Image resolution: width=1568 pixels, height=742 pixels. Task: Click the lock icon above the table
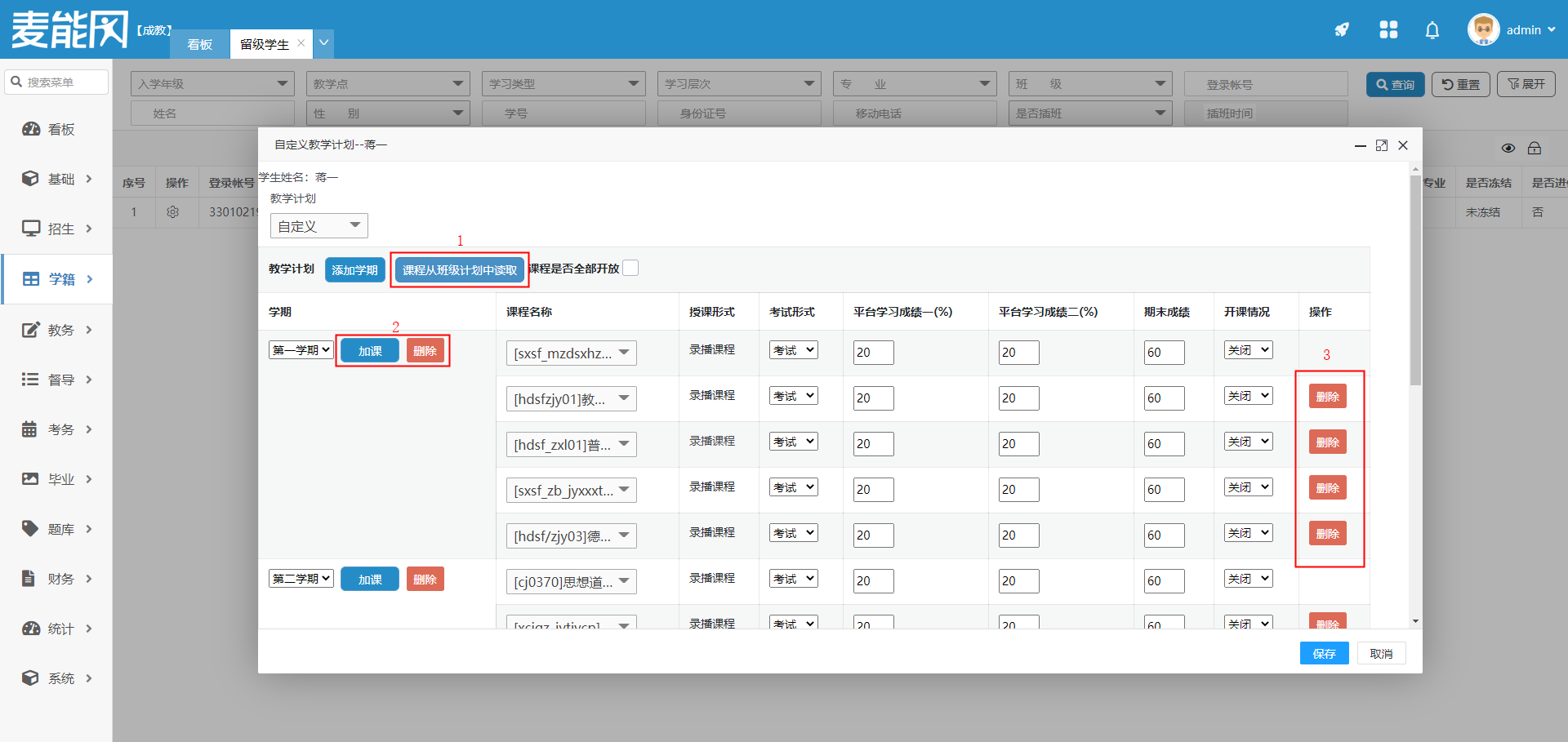point(1535,148)
